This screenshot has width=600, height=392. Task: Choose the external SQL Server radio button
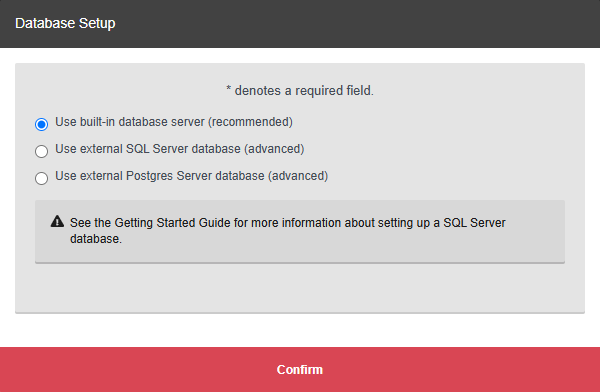tap(41, 151)
